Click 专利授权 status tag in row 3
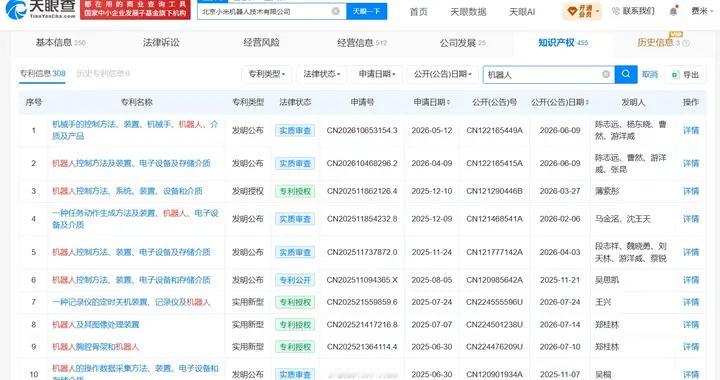This screenshot has height=380, width=720. (295, 191)
